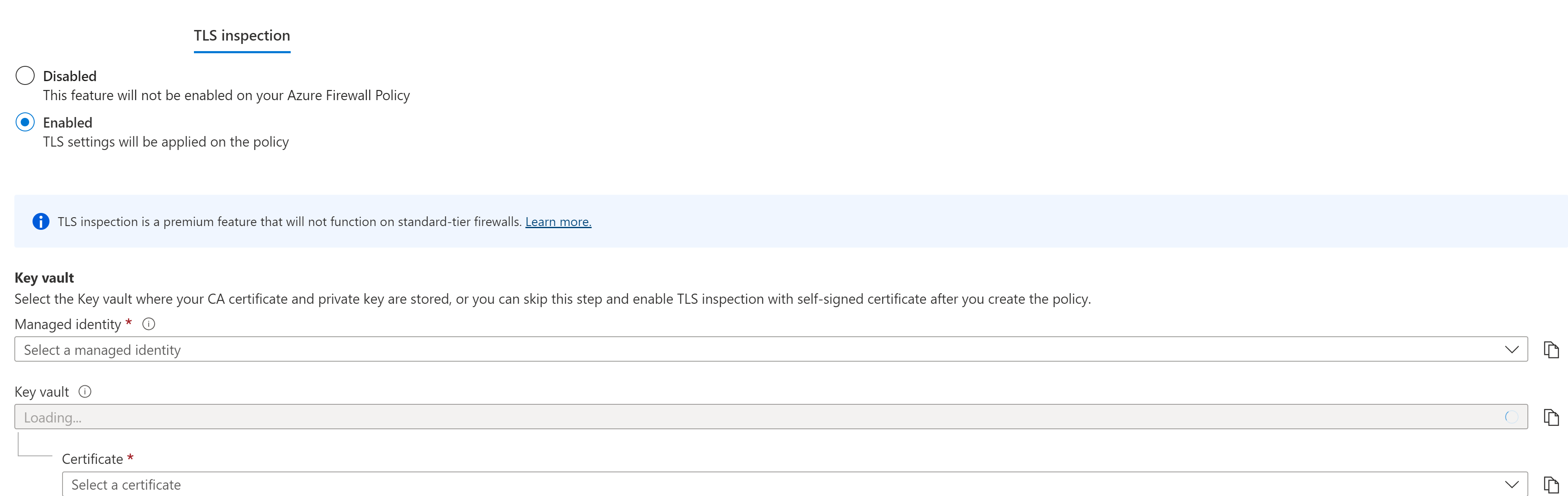Expand the Certificate dropdown chevron
This screenshot has height=496, width=1568.
tap(1512, 485)
